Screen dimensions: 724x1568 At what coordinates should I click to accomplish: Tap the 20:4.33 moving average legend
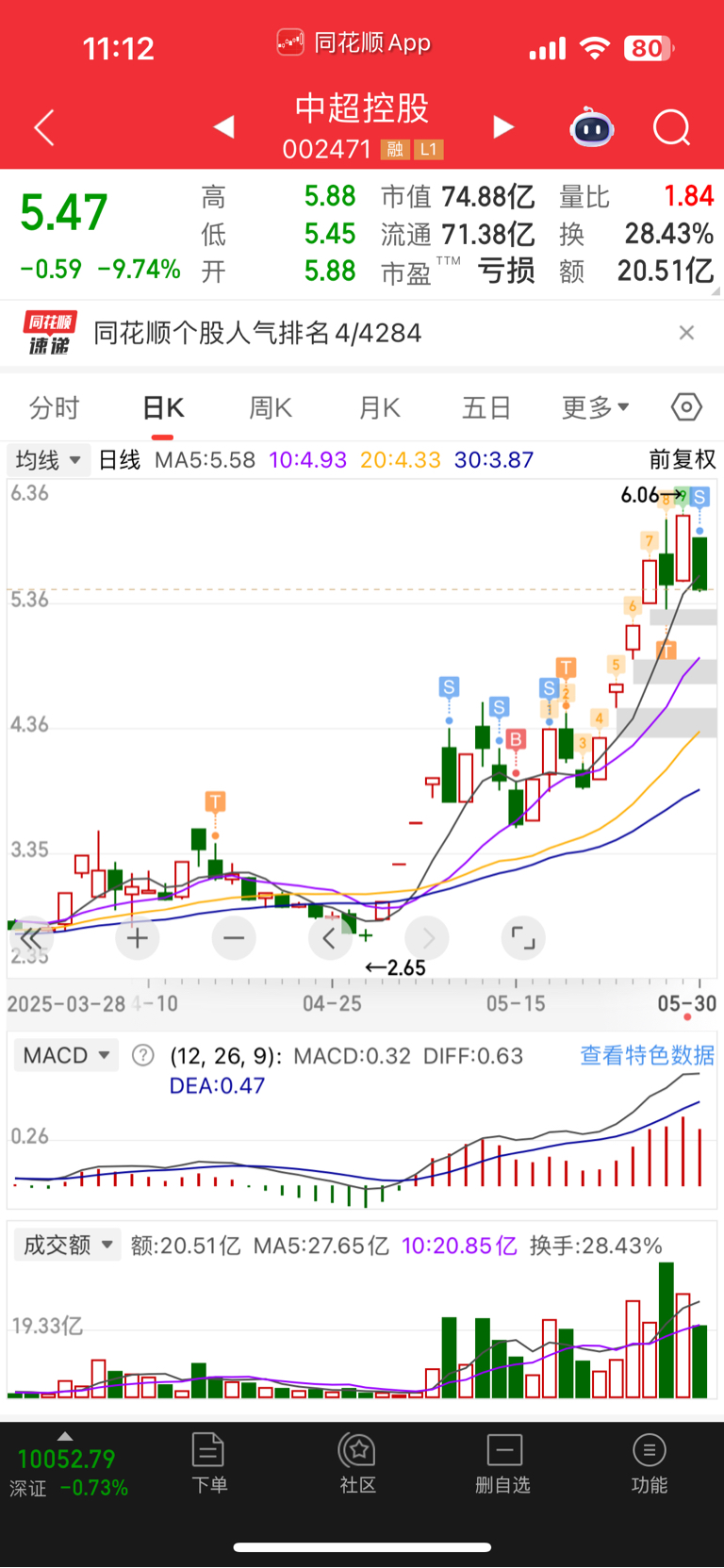tap(401, 460)
